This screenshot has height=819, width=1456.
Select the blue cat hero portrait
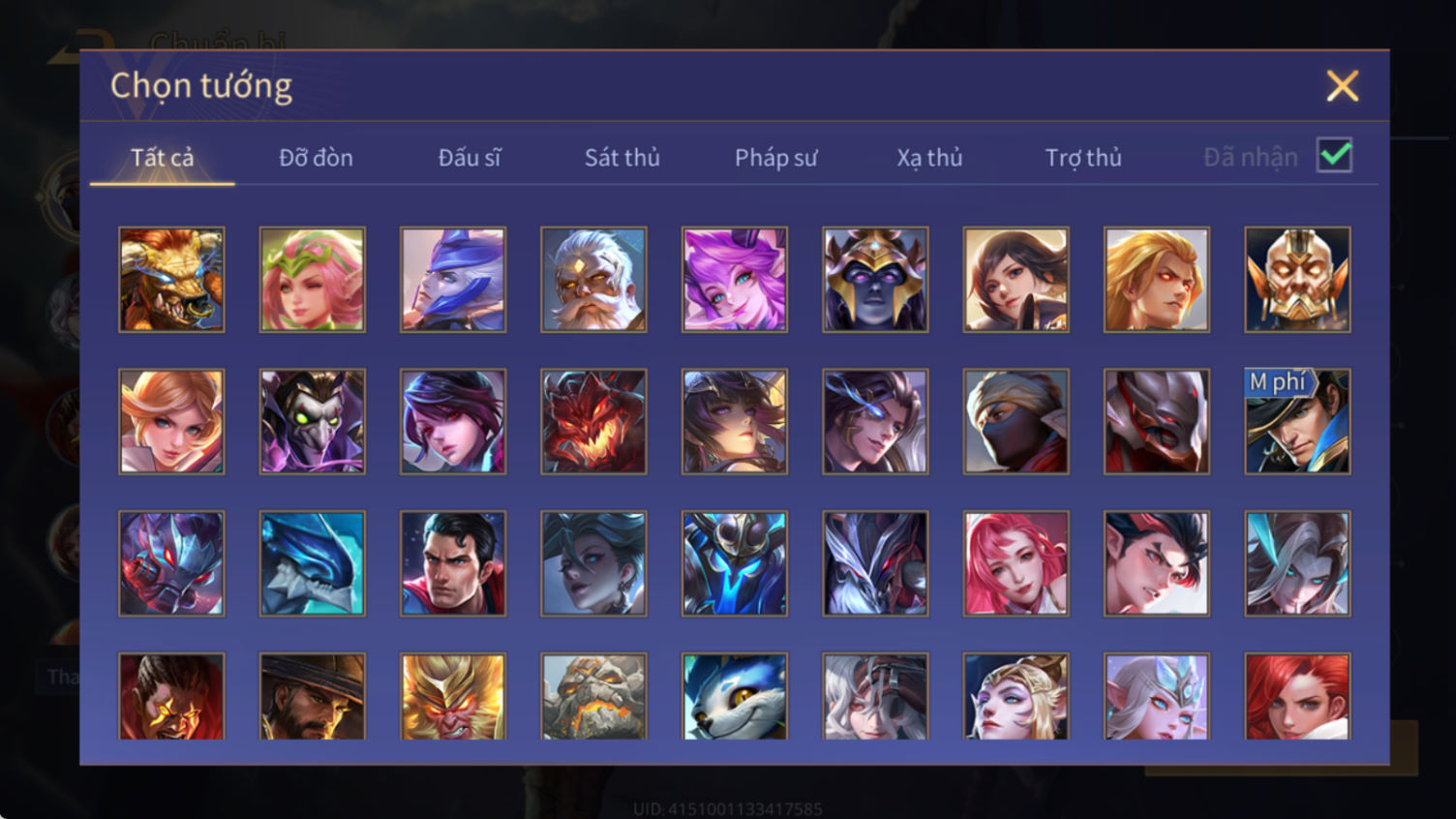735,696
